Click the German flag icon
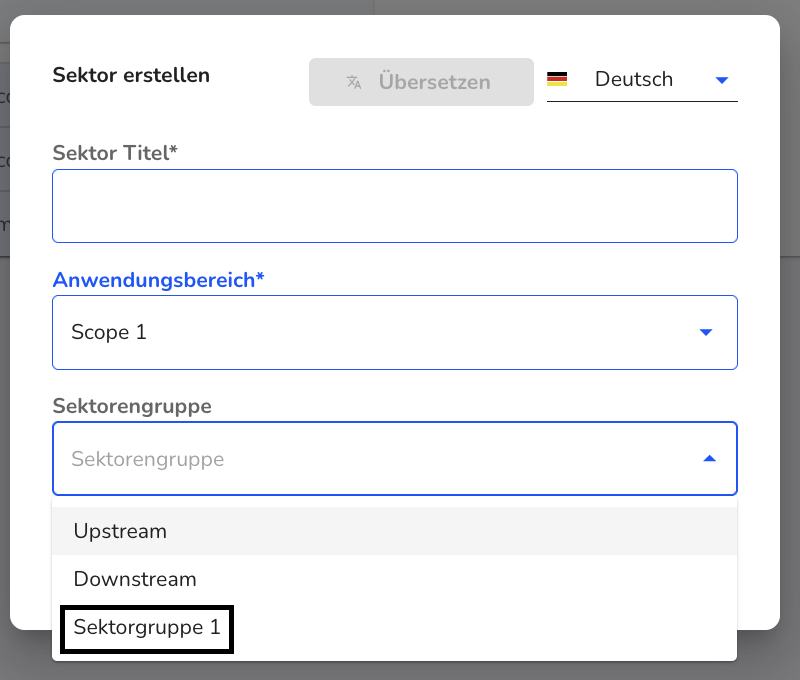 point(557,79)
